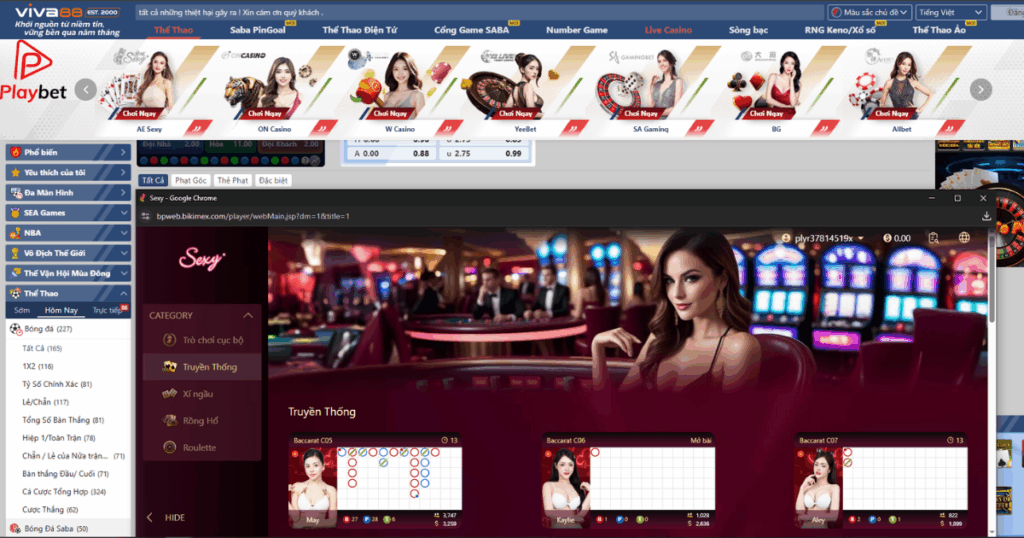Open the Xí ngầu dice category

(170, 394)
